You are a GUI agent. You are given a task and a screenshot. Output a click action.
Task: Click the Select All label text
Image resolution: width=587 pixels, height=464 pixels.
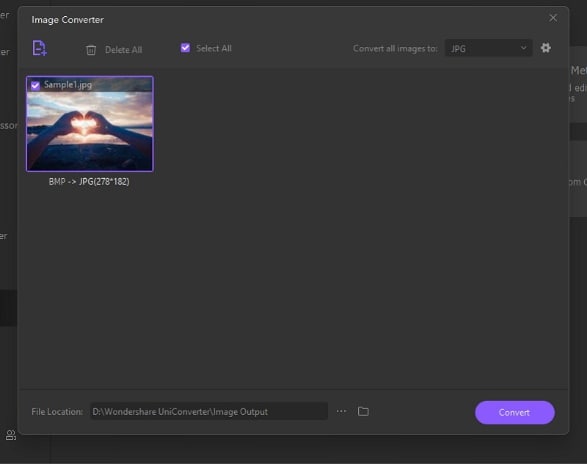click(x=214, y=48)
